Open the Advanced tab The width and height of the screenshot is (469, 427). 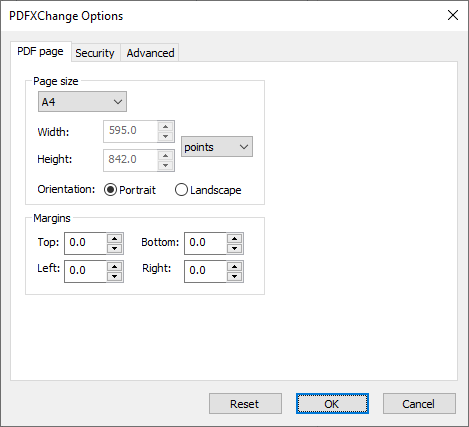coord(150,53)
